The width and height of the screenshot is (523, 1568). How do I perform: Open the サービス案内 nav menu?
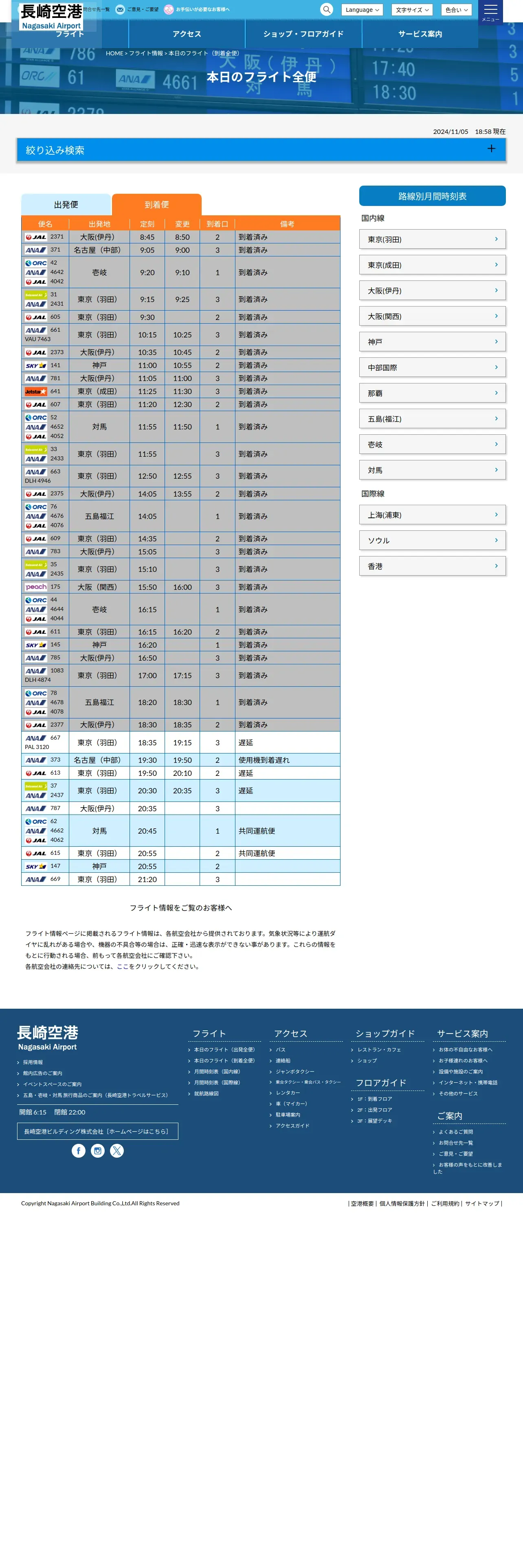[420, 34]
